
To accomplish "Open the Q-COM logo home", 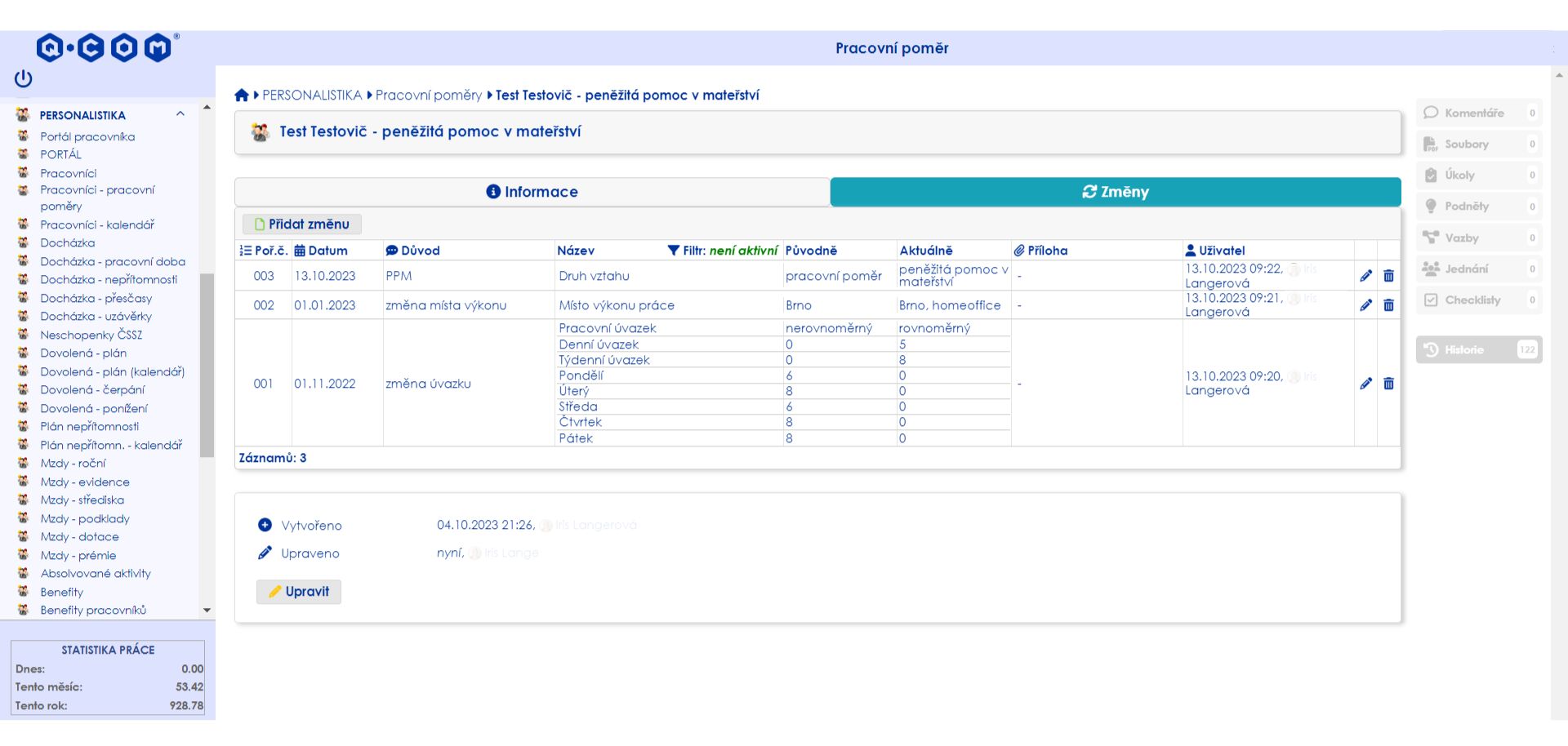I will (x=107, y=48).
